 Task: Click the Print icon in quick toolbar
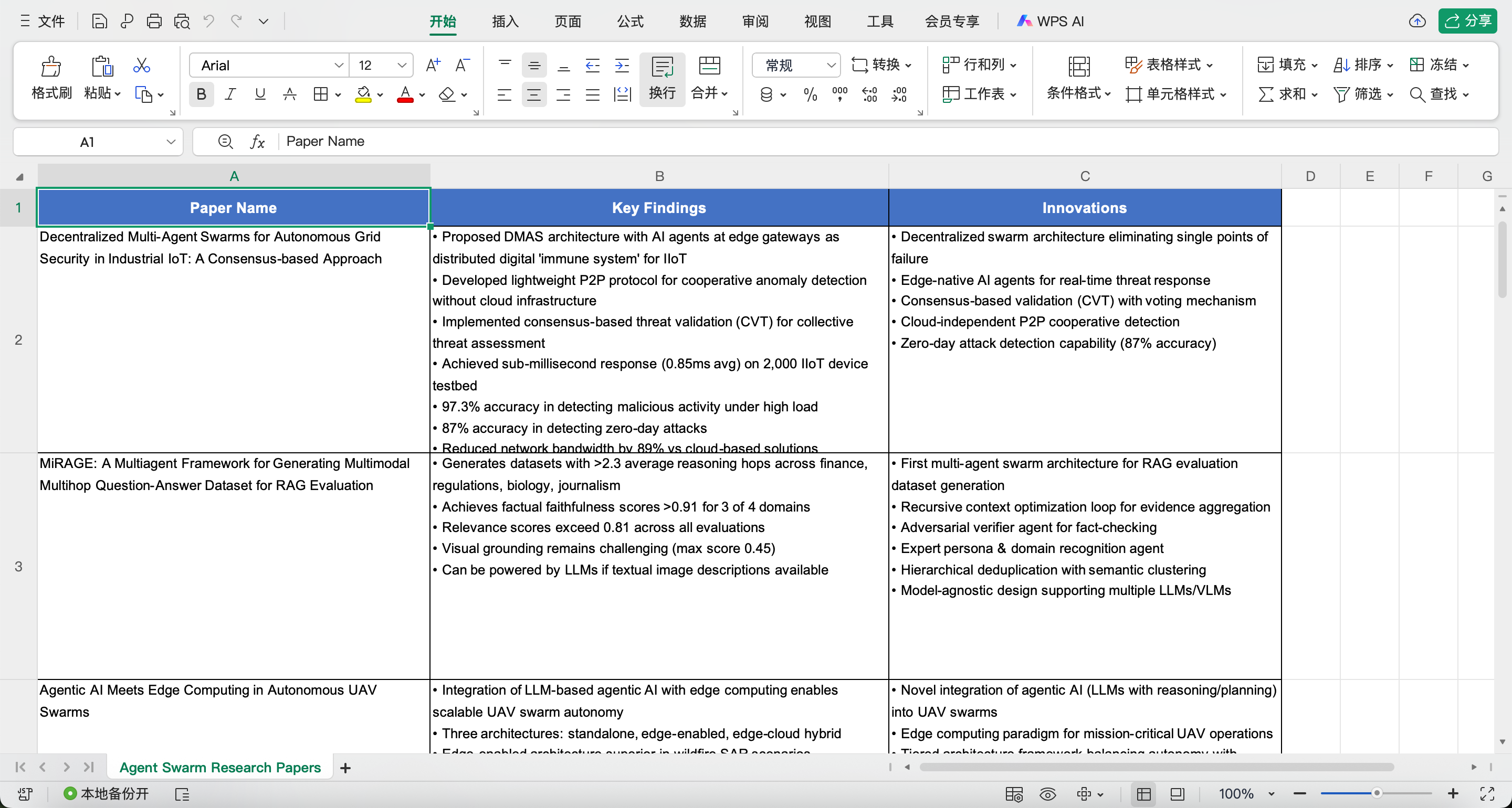click(x=154, y=22)
